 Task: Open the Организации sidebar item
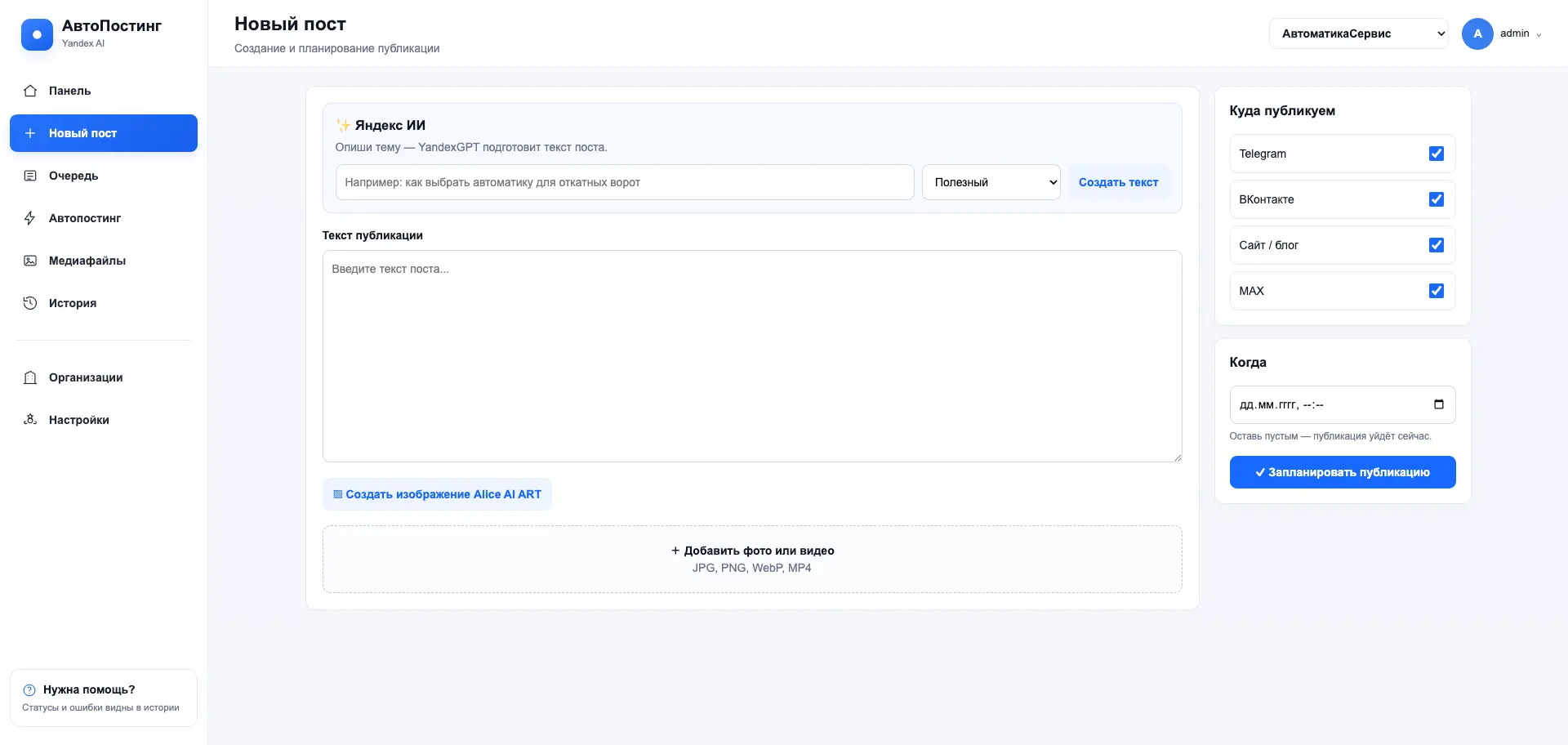(x=104, y=377)
